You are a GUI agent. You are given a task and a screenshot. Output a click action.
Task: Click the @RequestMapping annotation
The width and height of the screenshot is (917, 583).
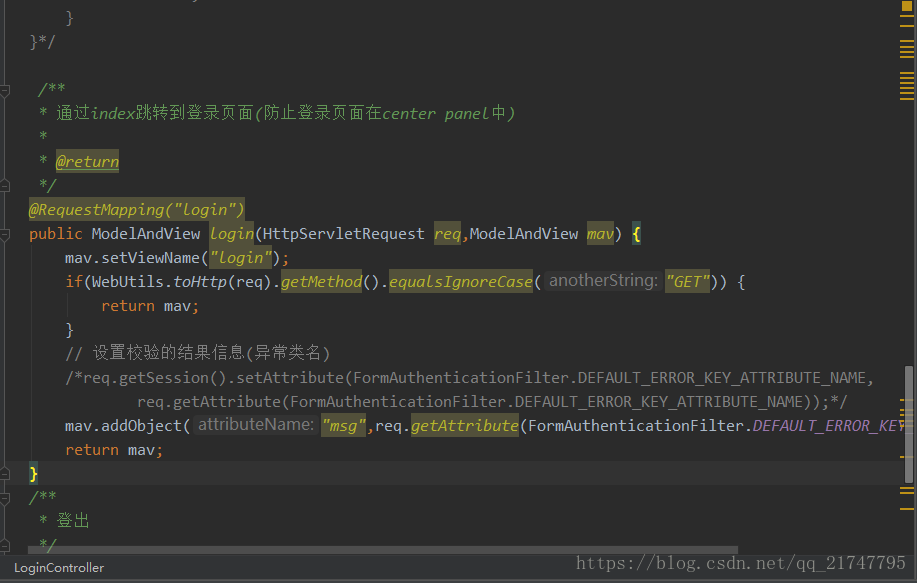[x=136, y=210]
